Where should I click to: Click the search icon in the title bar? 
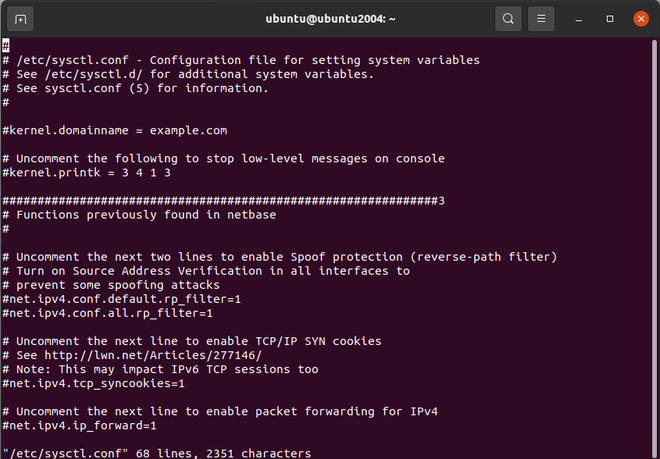[x=508, y=19]
